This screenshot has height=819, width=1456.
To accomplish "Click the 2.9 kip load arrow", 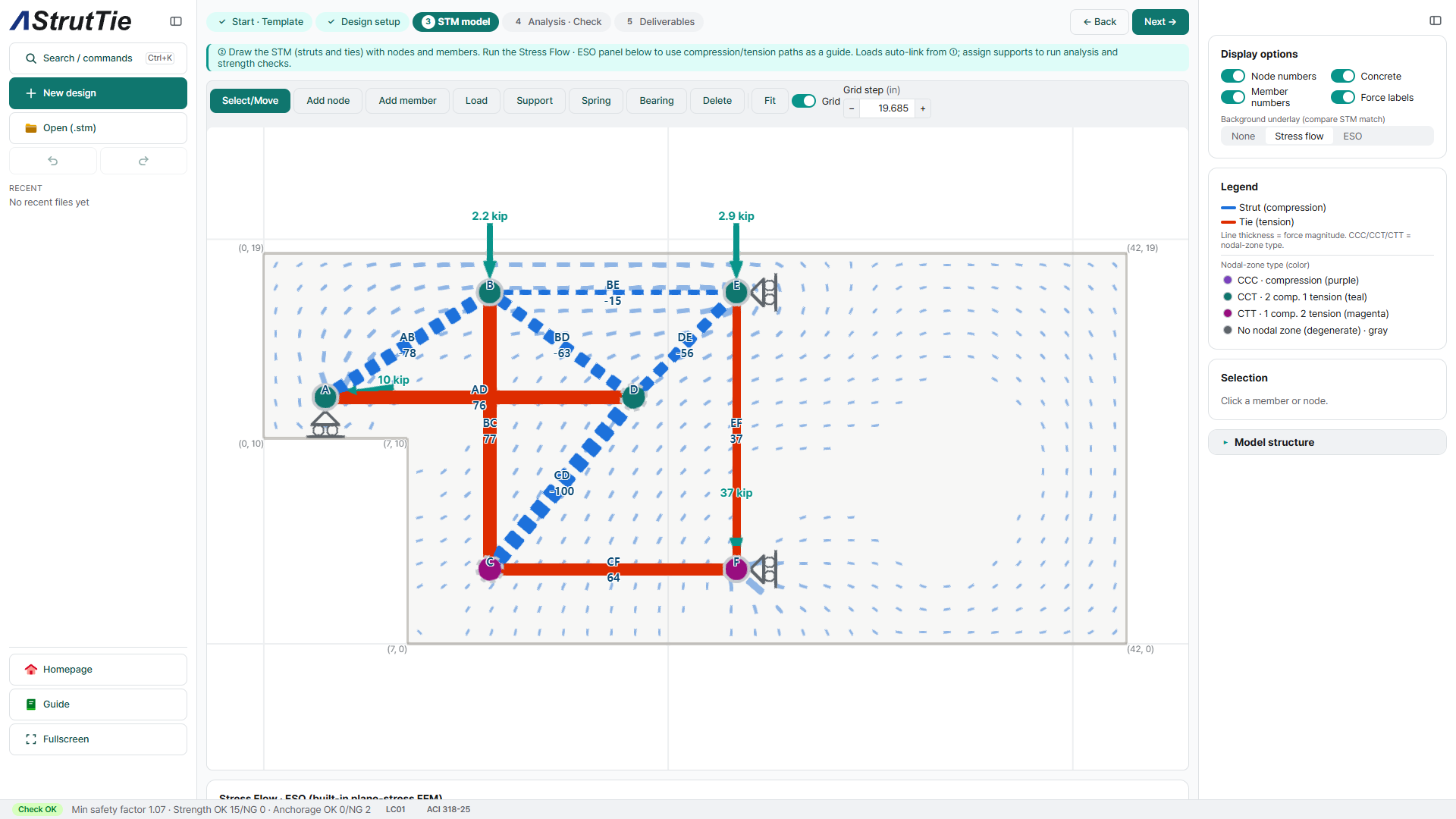I will (x=736, y=250).
